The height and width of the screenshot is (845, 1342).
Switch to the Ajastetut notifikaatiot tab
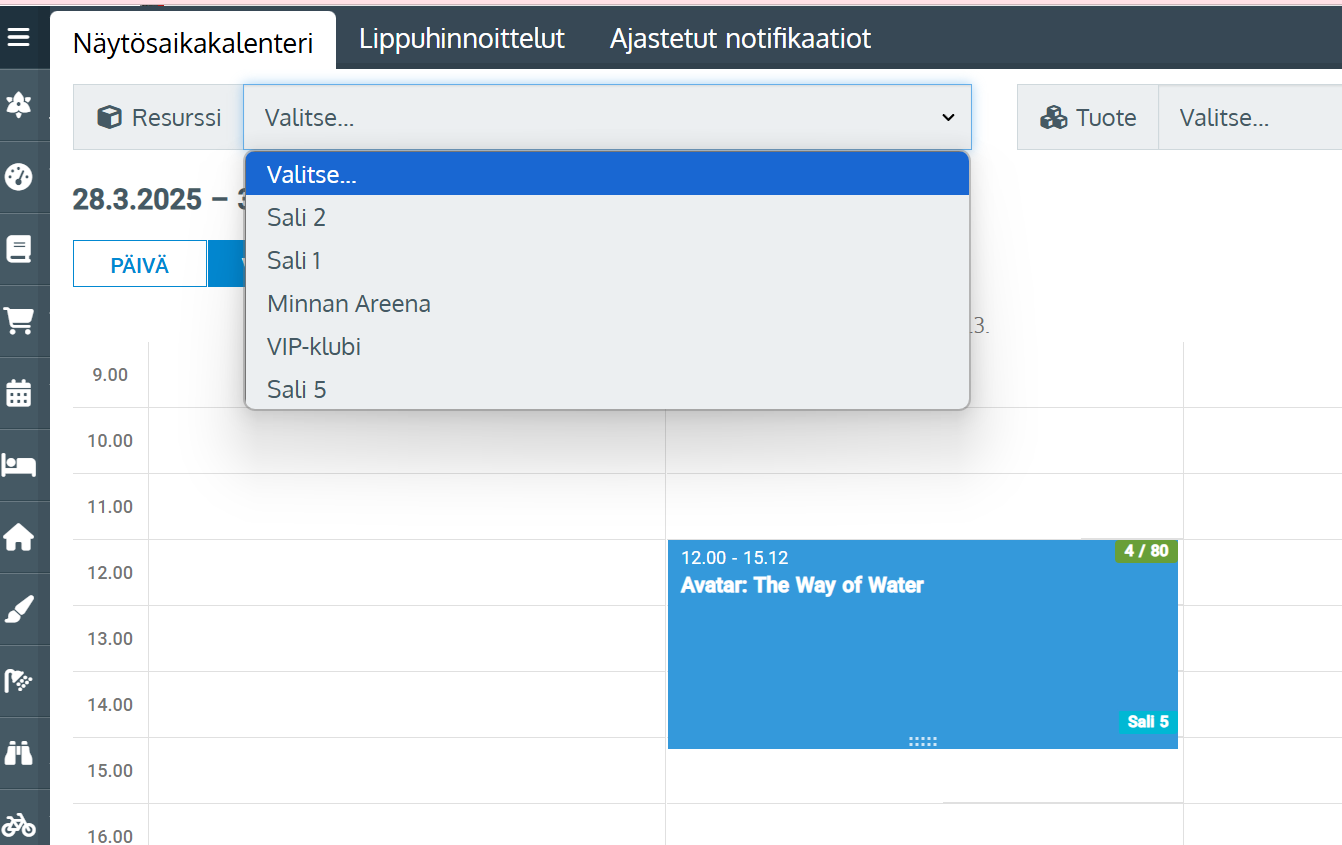[740, 39]
